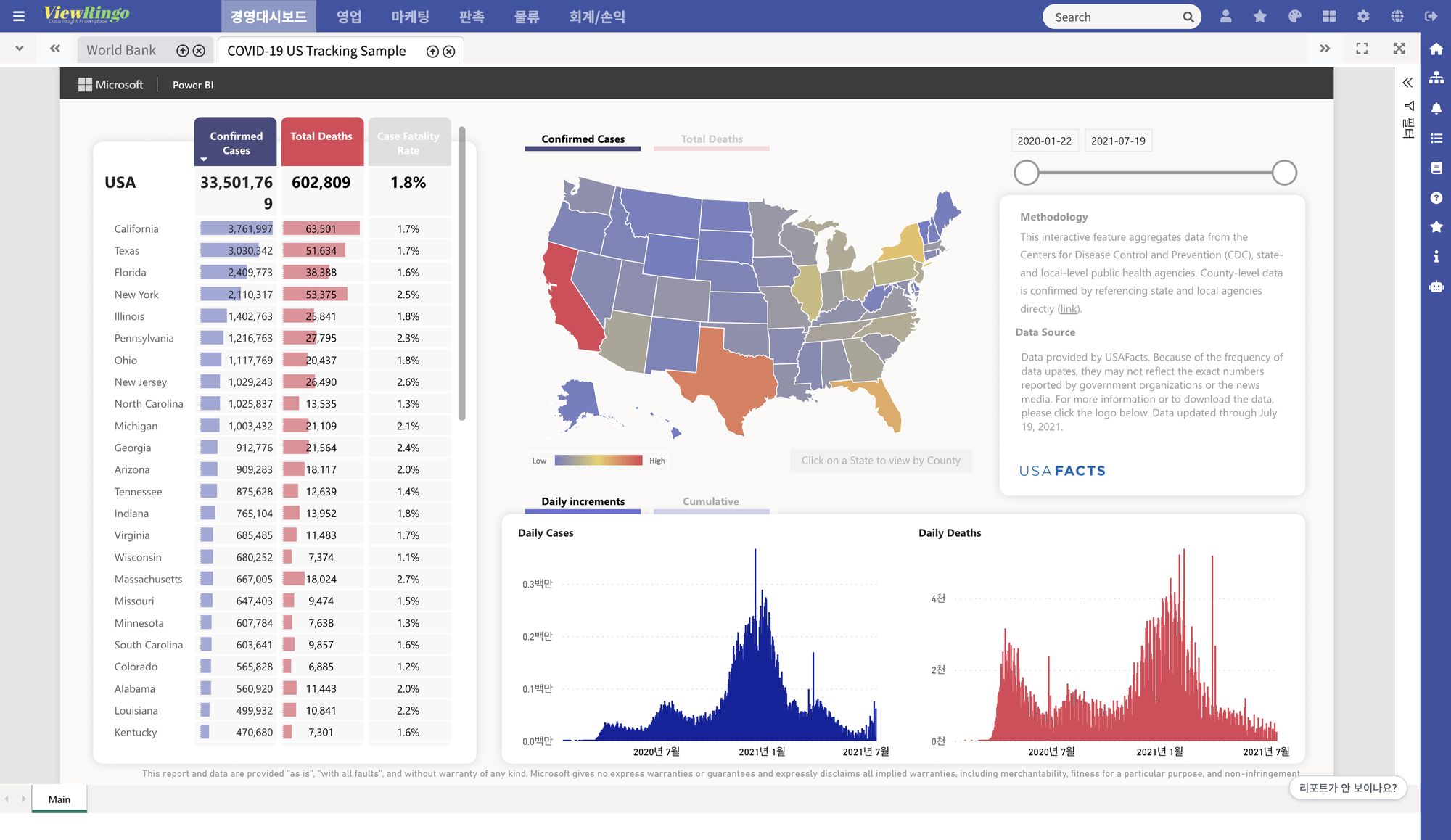This screenshot has width=1451, height=840.
Task: Toggle expand arrows icon
Action: [x=1399, y=49]
